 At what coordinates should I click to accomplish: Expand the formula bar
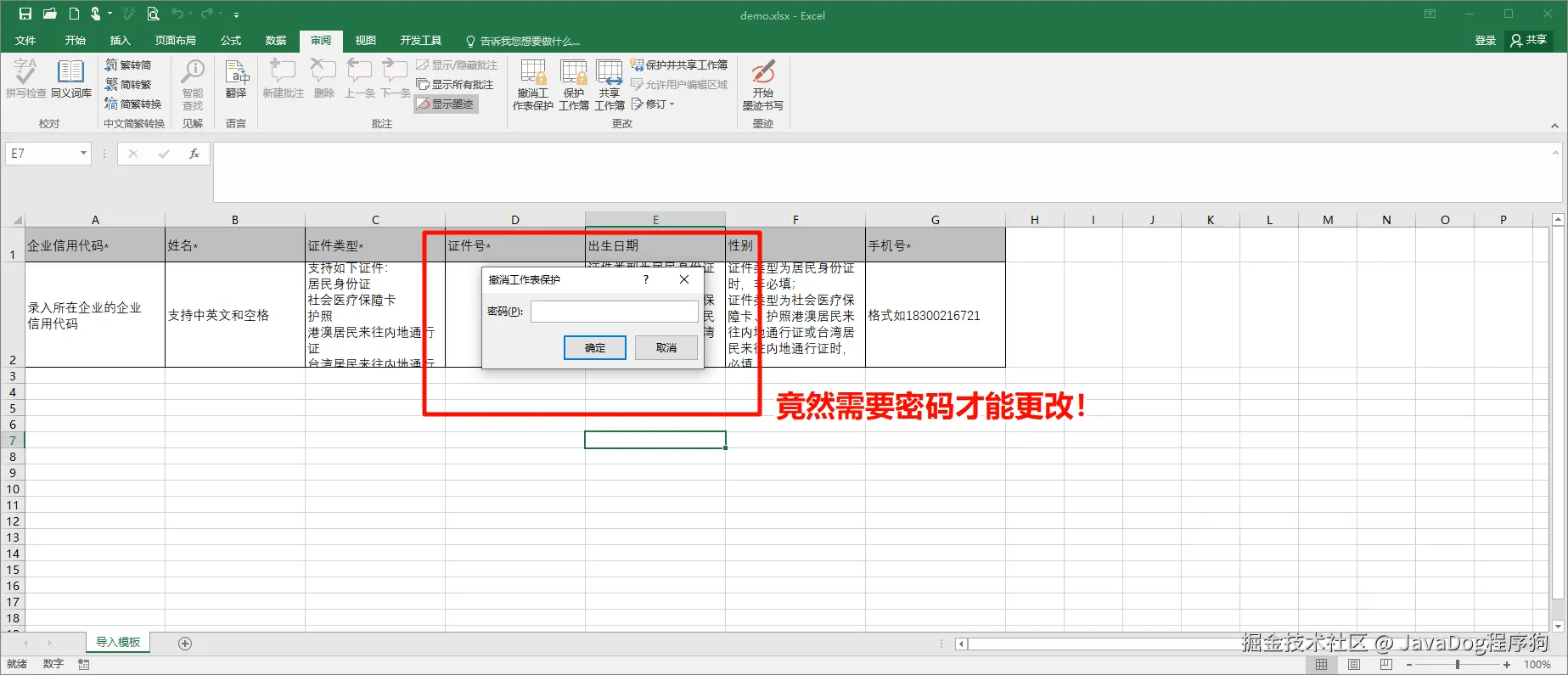[1555, 154]
